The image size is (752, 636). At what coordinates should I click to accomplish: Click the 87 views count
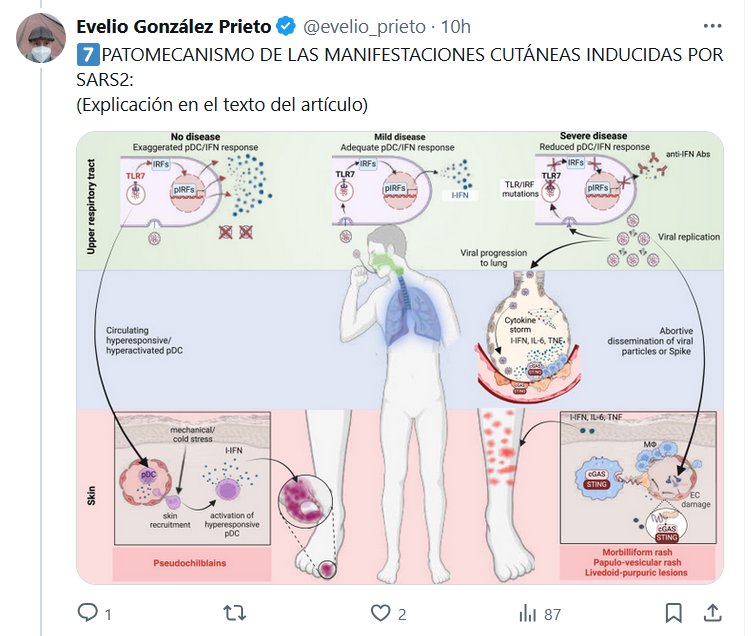coord(552,614)
